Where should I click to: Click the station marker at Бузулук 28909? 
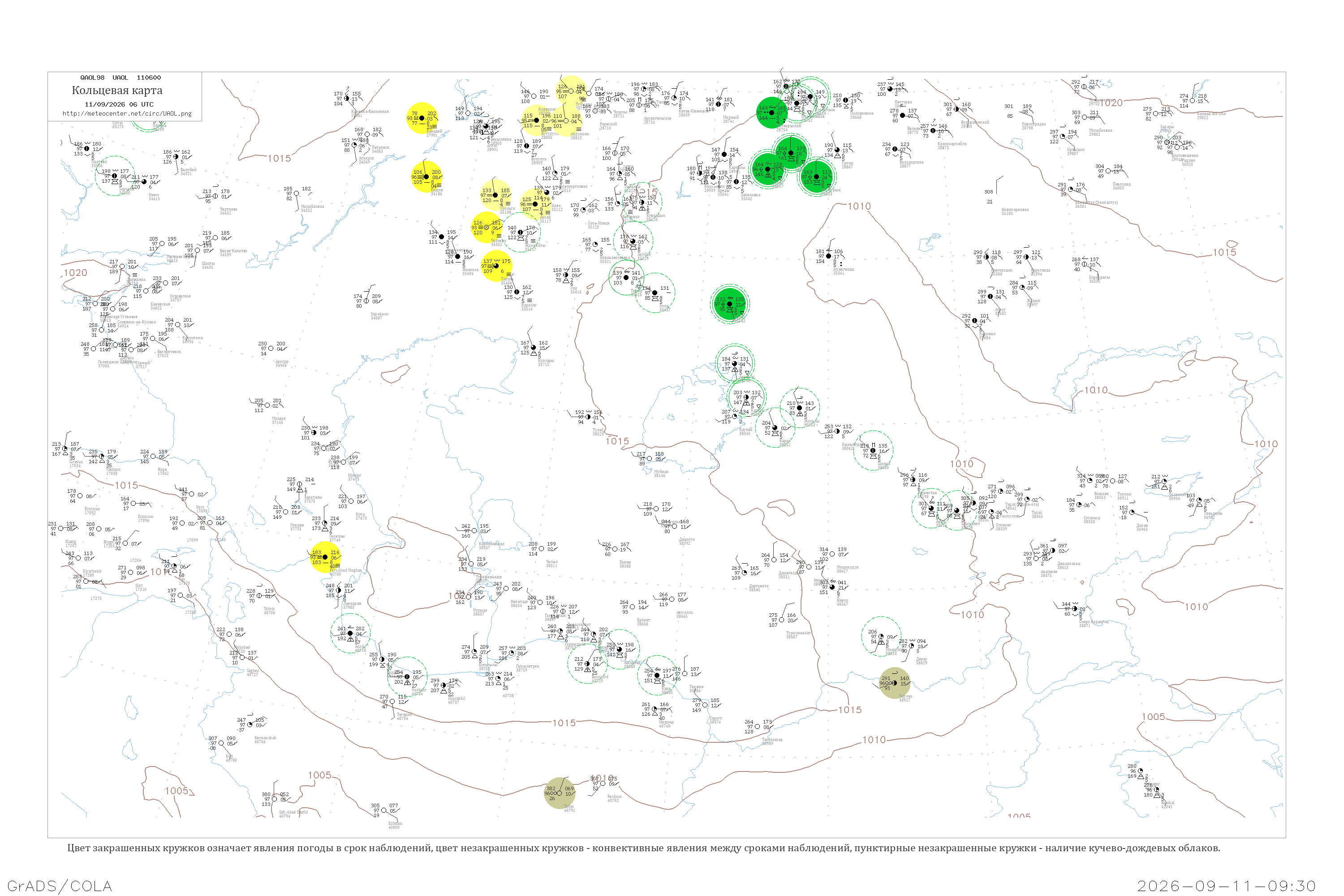tap(527, 146)
